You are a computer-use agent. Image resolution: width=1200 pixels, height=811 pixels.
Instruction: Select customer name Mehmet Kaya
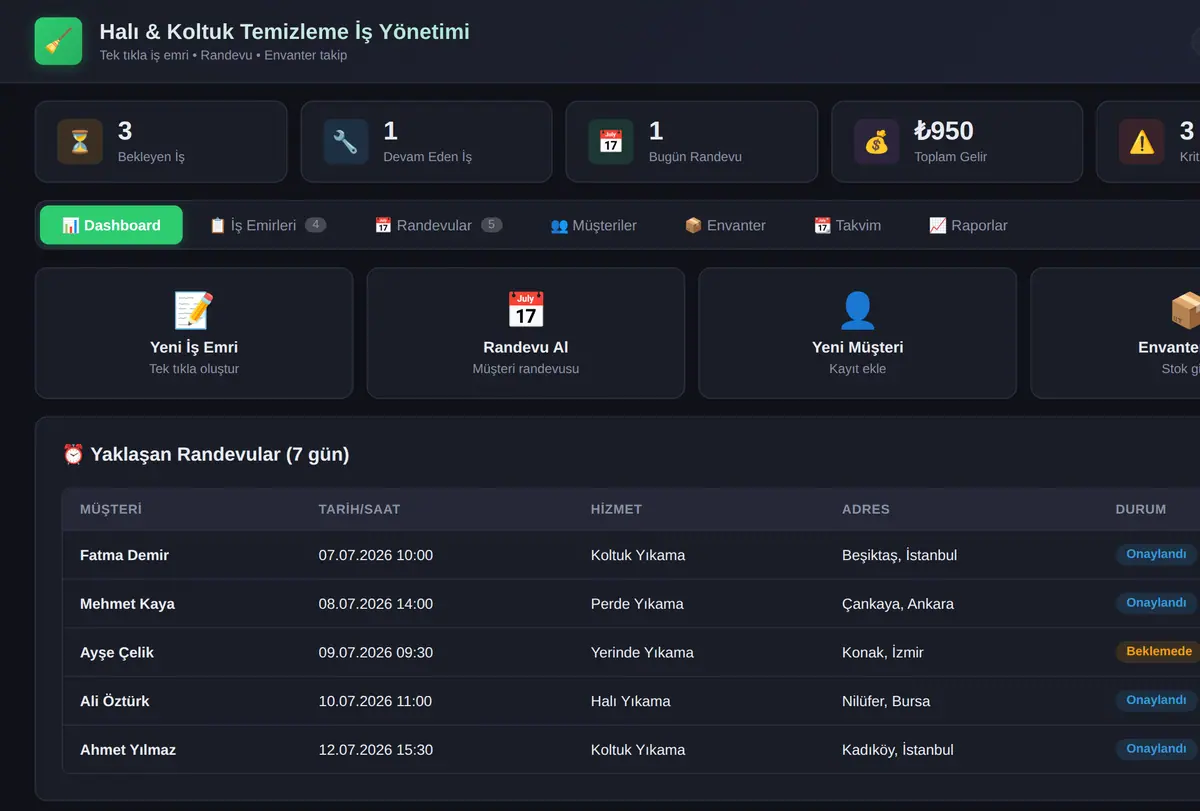click(x=127, y=604)
